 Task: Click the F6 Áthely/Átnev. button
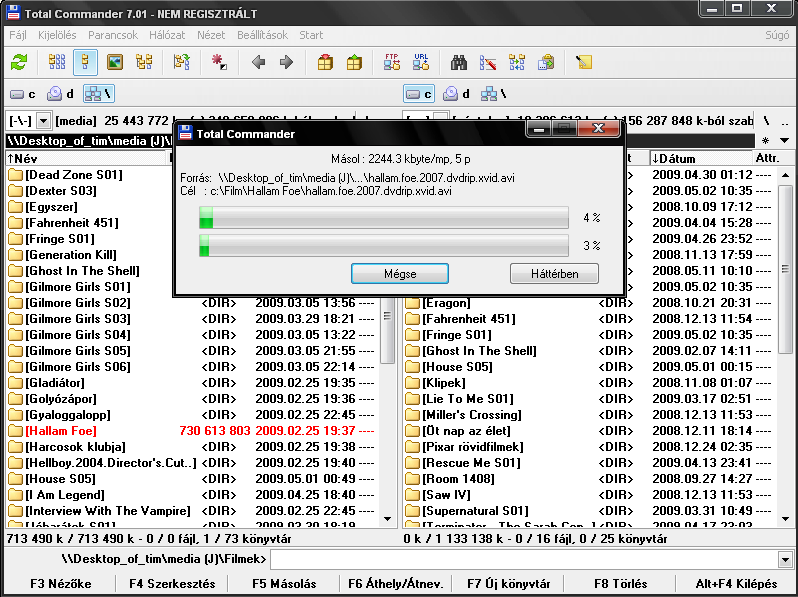click(x=395, y=584)
